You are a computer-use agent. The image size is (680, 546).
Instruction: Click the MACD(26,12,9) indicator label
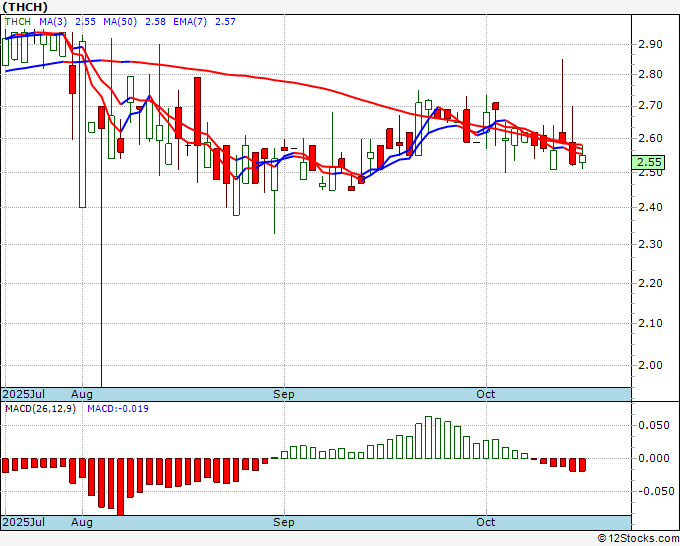pos(40,409)
